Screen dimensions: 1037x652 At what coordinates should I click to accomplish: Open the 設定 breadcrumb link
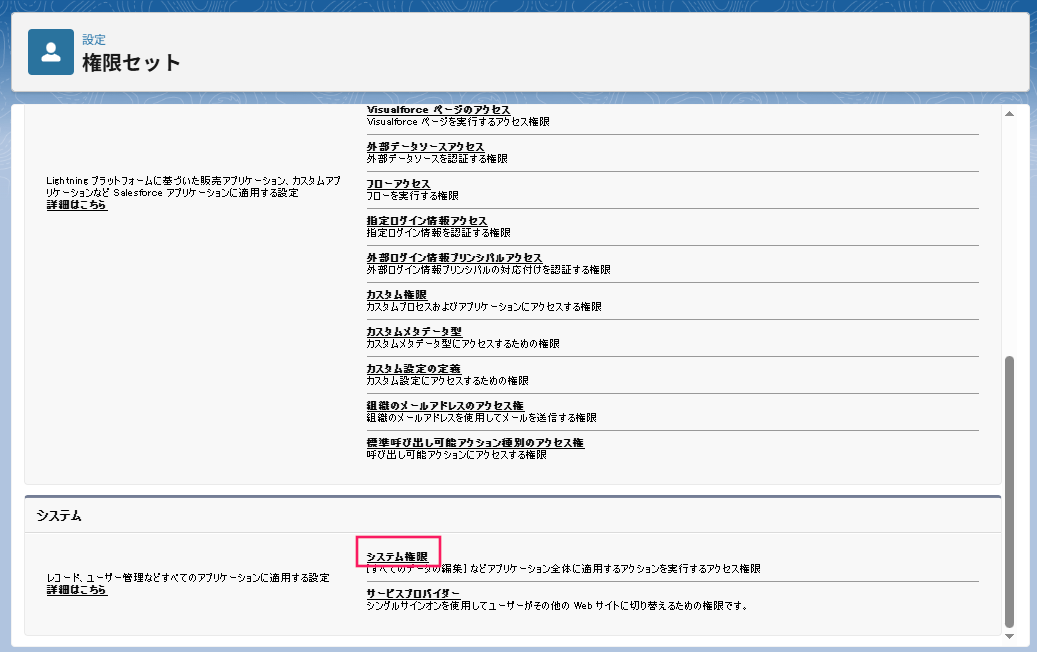94,40
